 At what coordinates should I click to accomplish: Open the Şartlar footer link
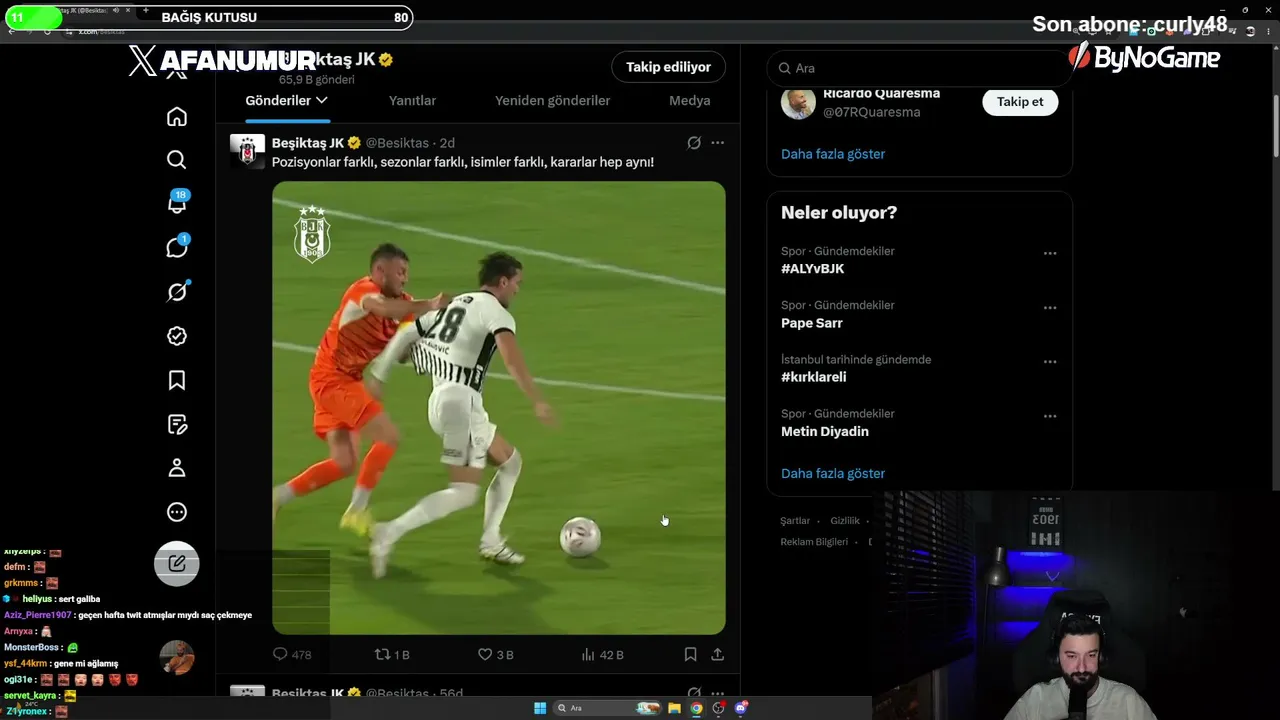click(x=795, y=521)
